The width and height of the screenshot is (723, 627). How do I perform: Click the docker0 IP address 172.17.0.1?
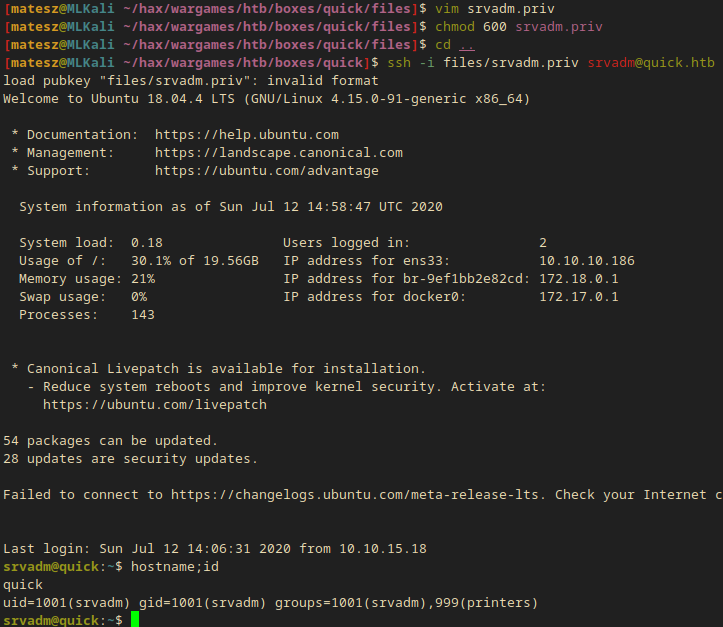coord(579,297)
